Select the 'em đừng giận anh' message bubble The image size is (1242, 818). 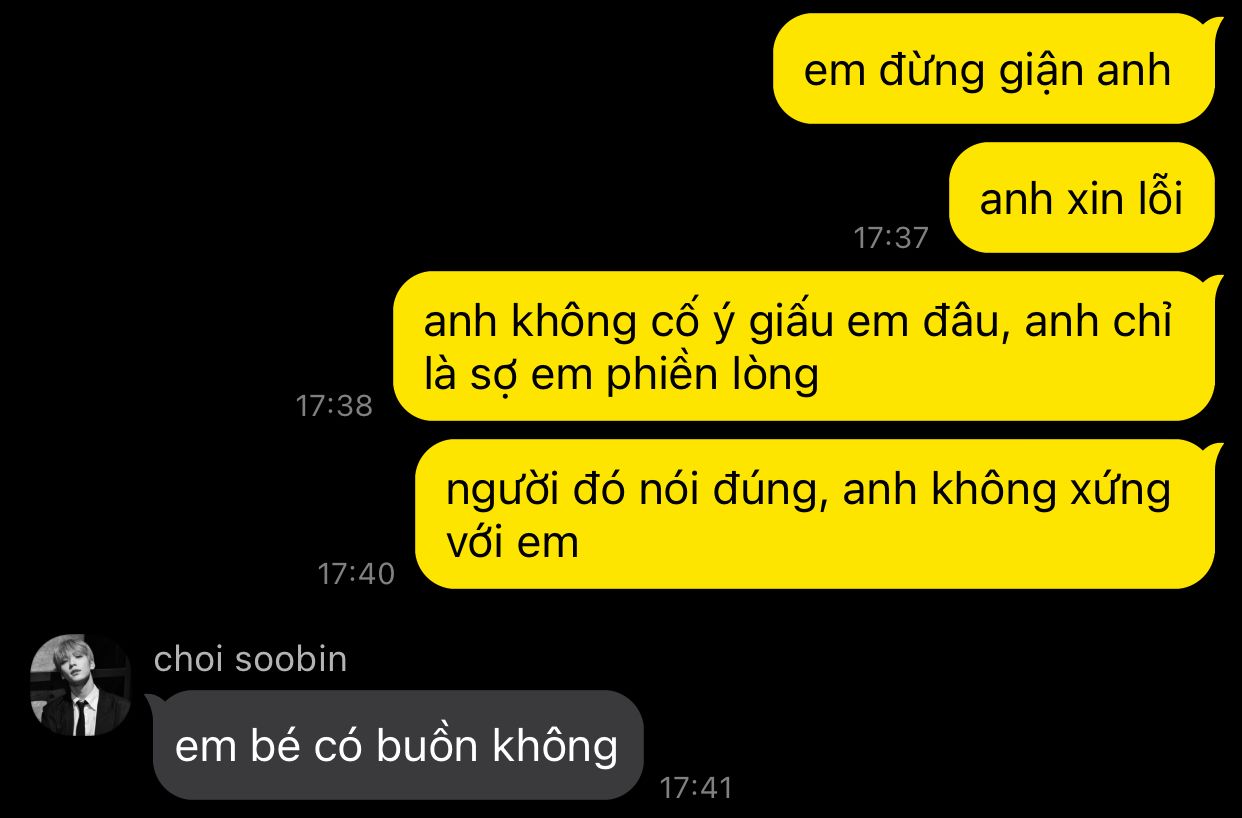coord(994,69)
